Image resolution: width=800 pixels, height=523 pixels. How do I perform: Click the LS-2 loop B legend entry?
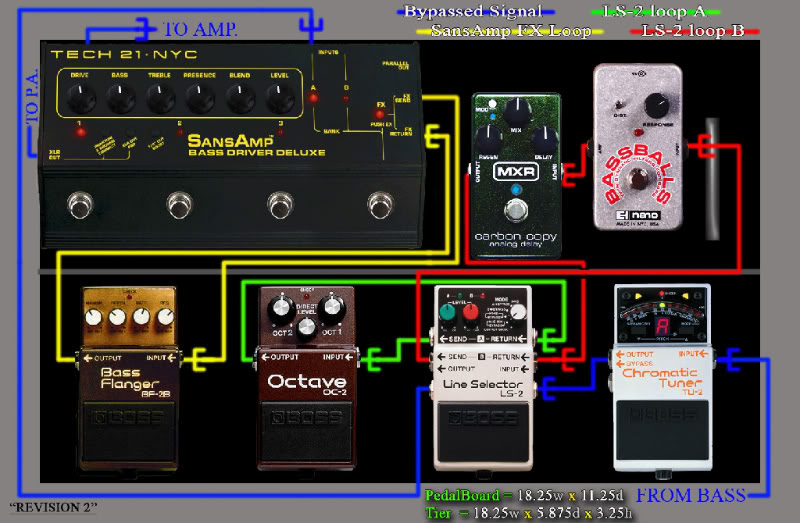click(x=694, y=31)
